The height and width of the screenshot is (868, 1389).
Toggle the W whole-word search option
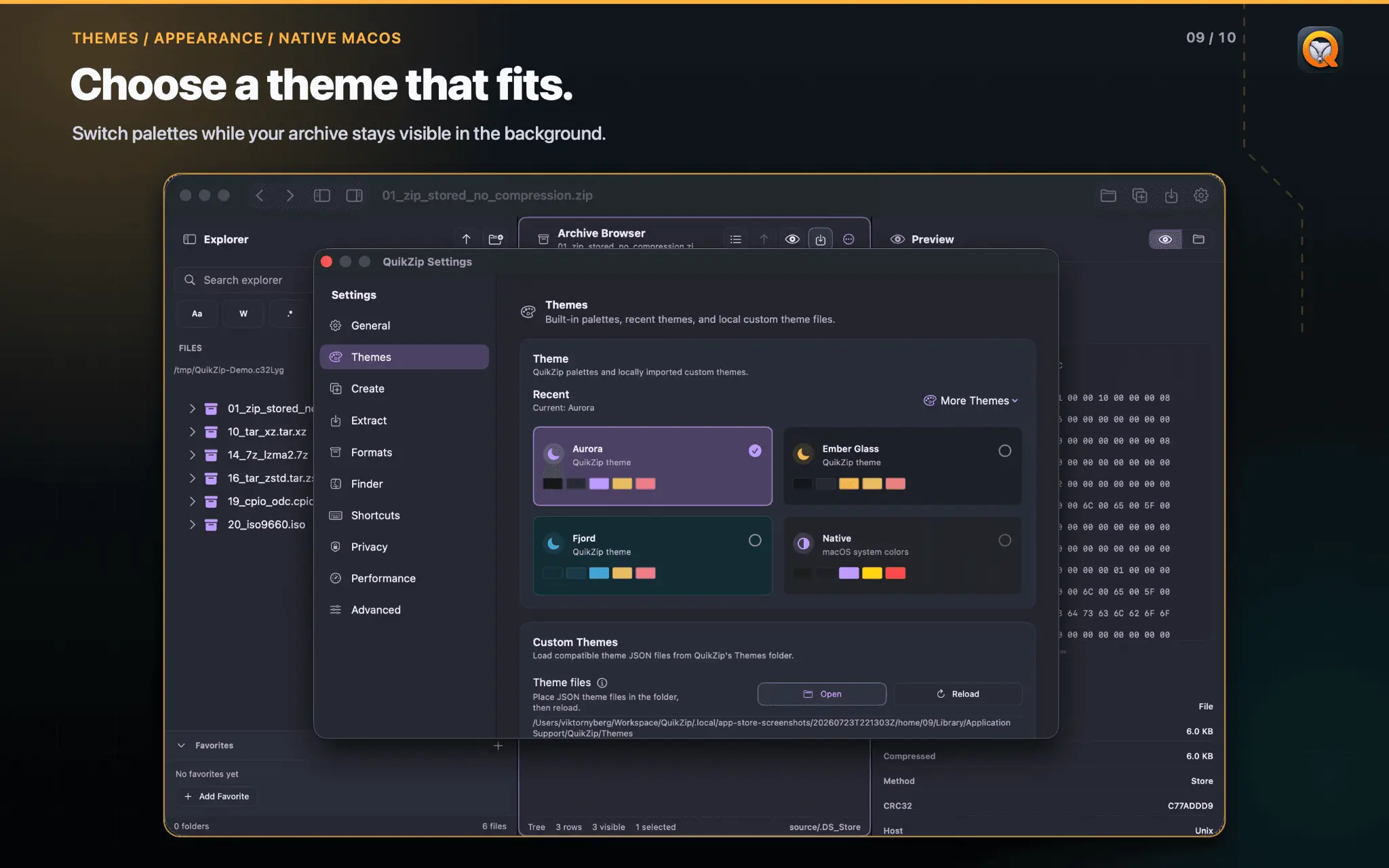pos(243,314)
